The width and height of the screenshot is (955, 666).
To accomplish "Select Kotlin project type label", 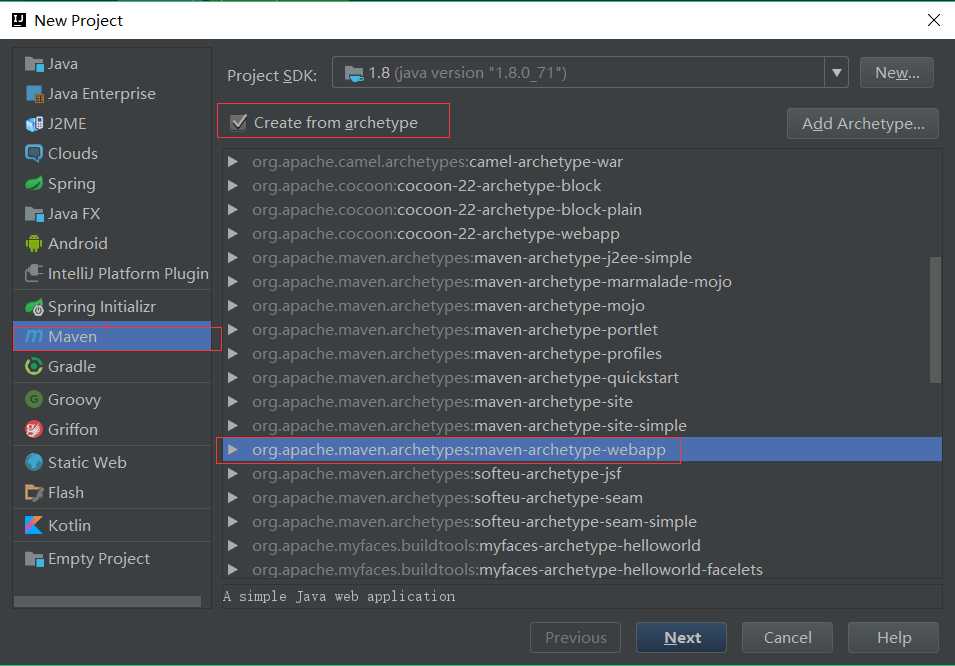I will tap(69, 525).
